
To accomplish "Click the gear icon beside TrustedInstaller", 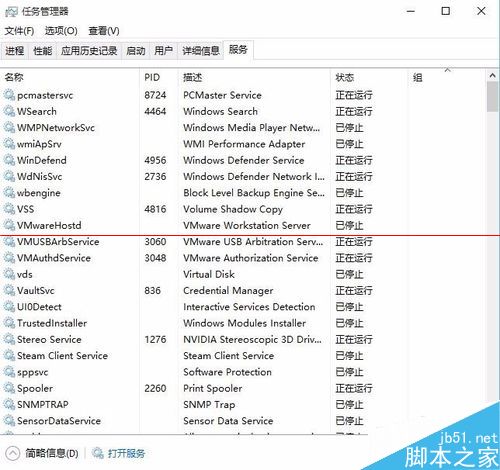I will click(9, 323).
